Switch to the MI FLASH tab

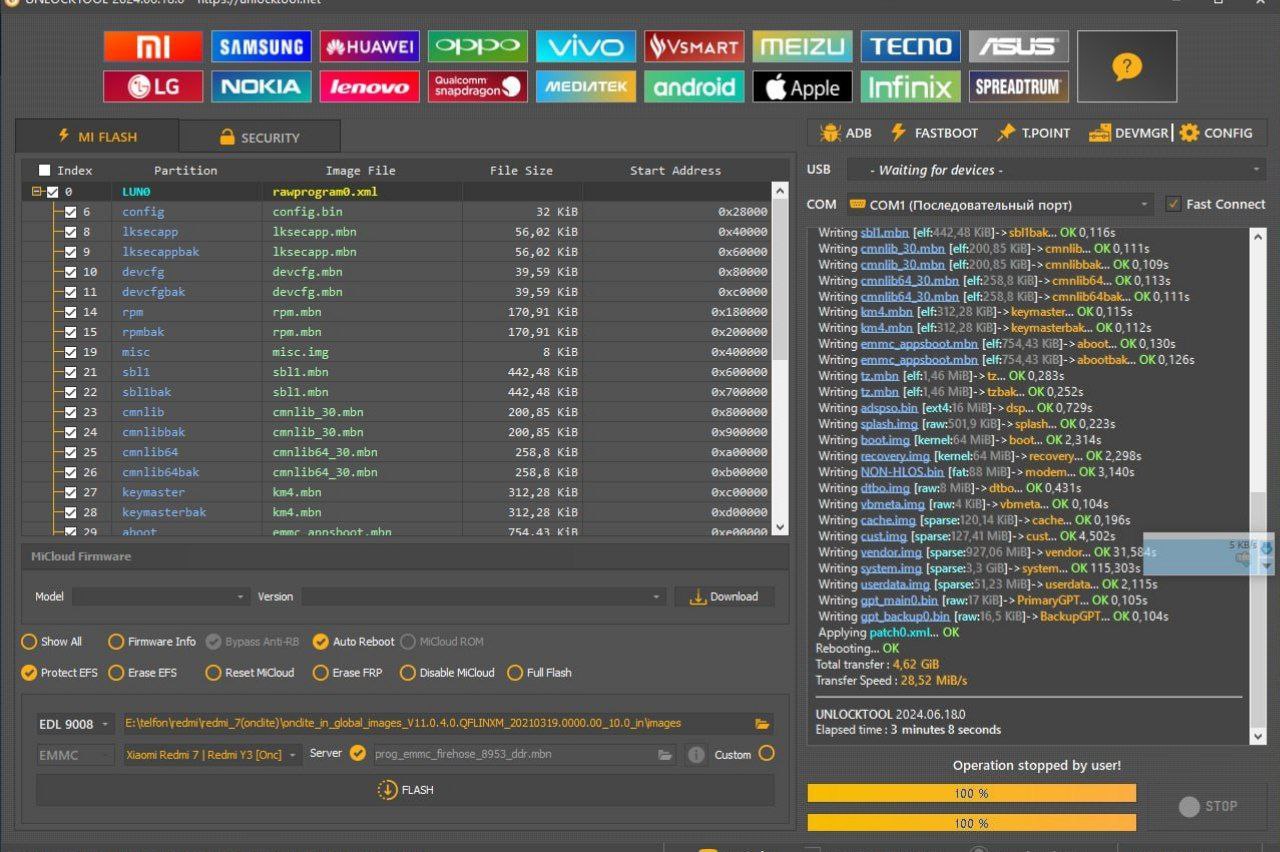tap(97, 136)
